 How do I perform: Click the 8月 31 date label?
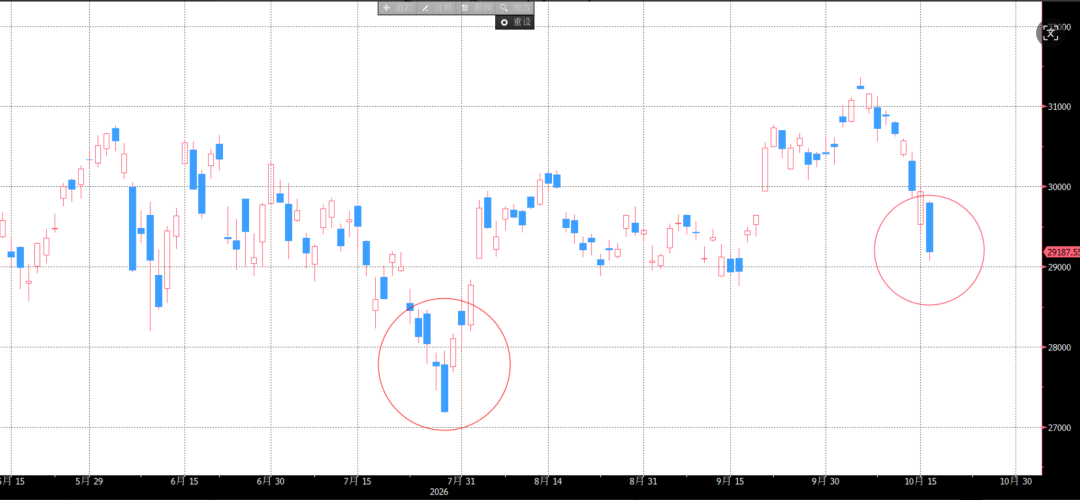pos(642,481)
